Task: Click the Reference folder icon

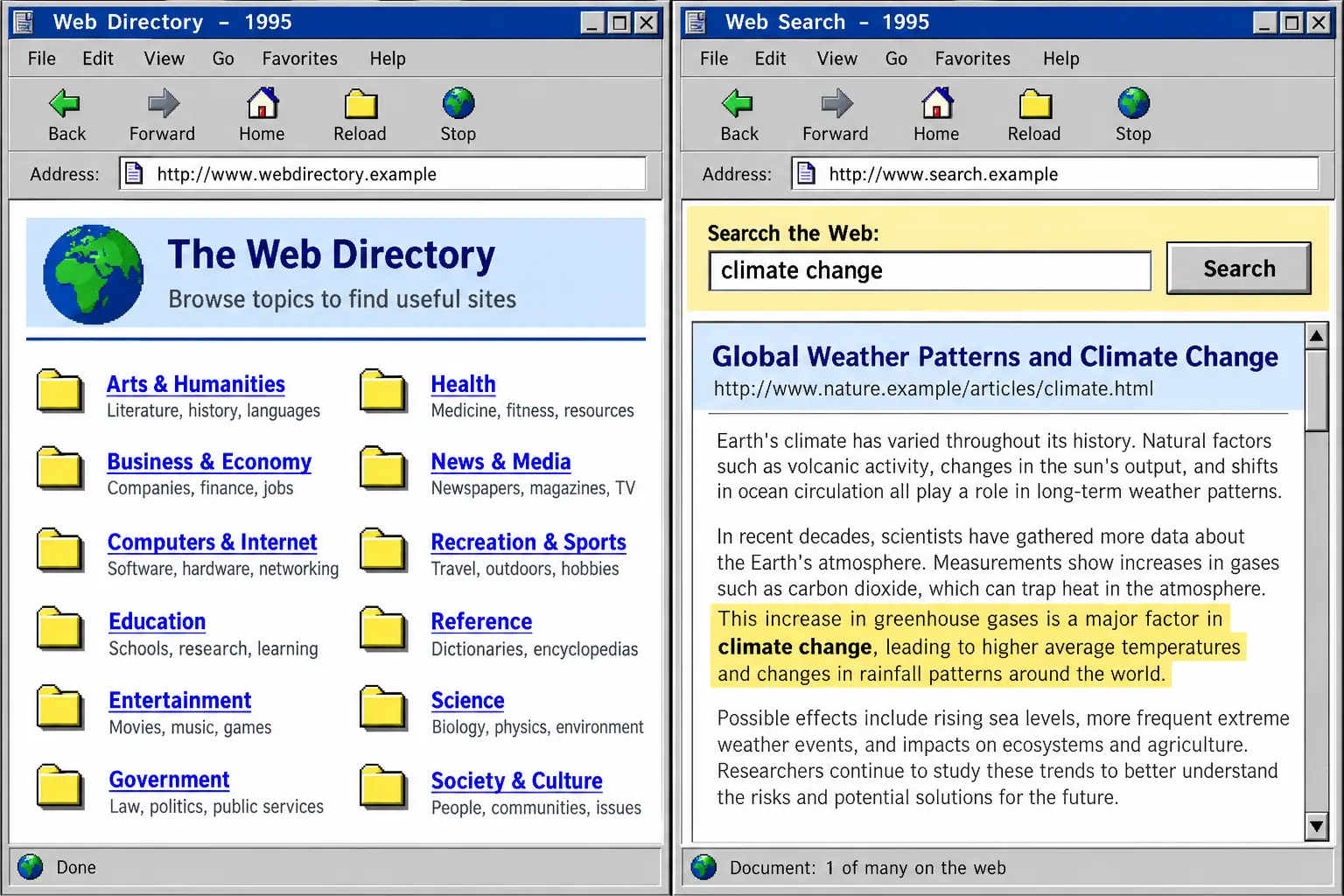Action: (x=384, y=628)
